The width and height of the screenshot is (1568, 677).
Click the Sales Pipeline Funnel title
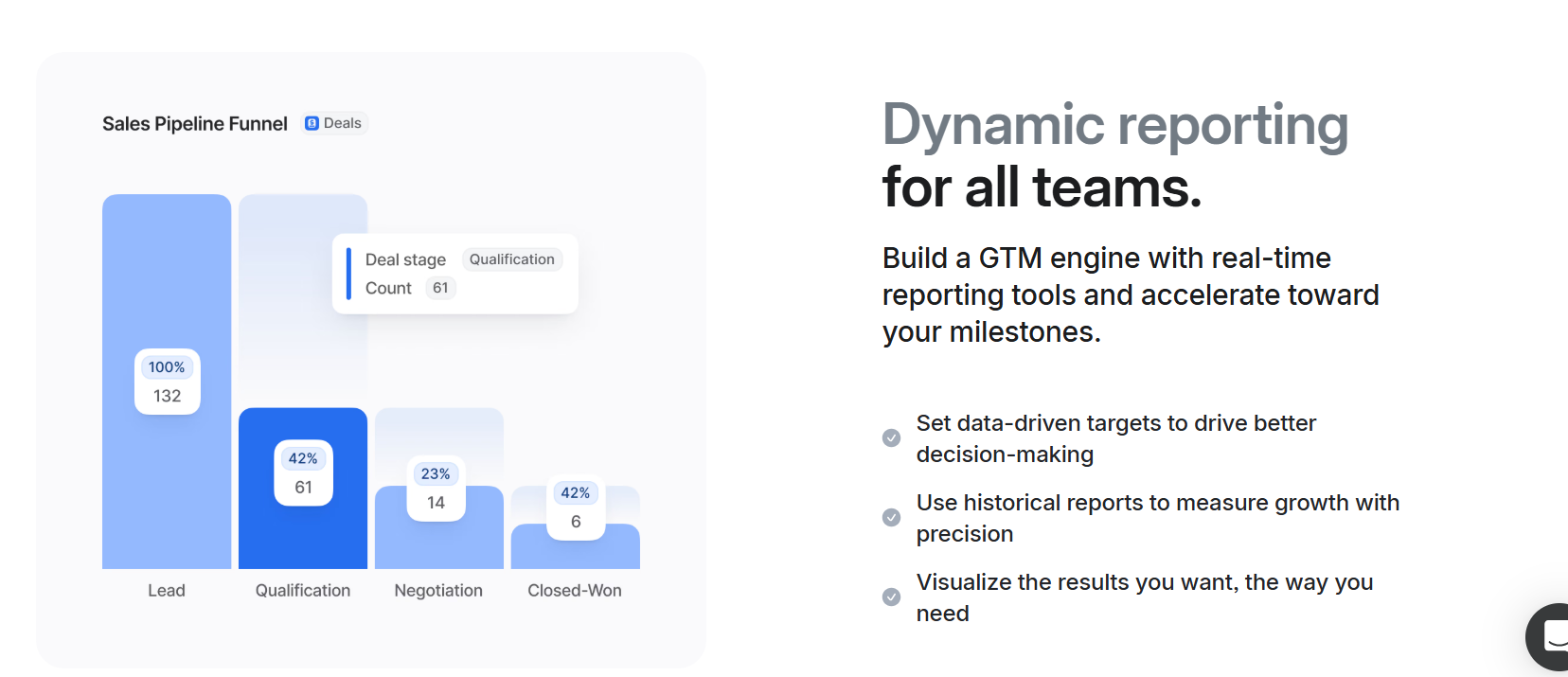[x=195, y=124]
